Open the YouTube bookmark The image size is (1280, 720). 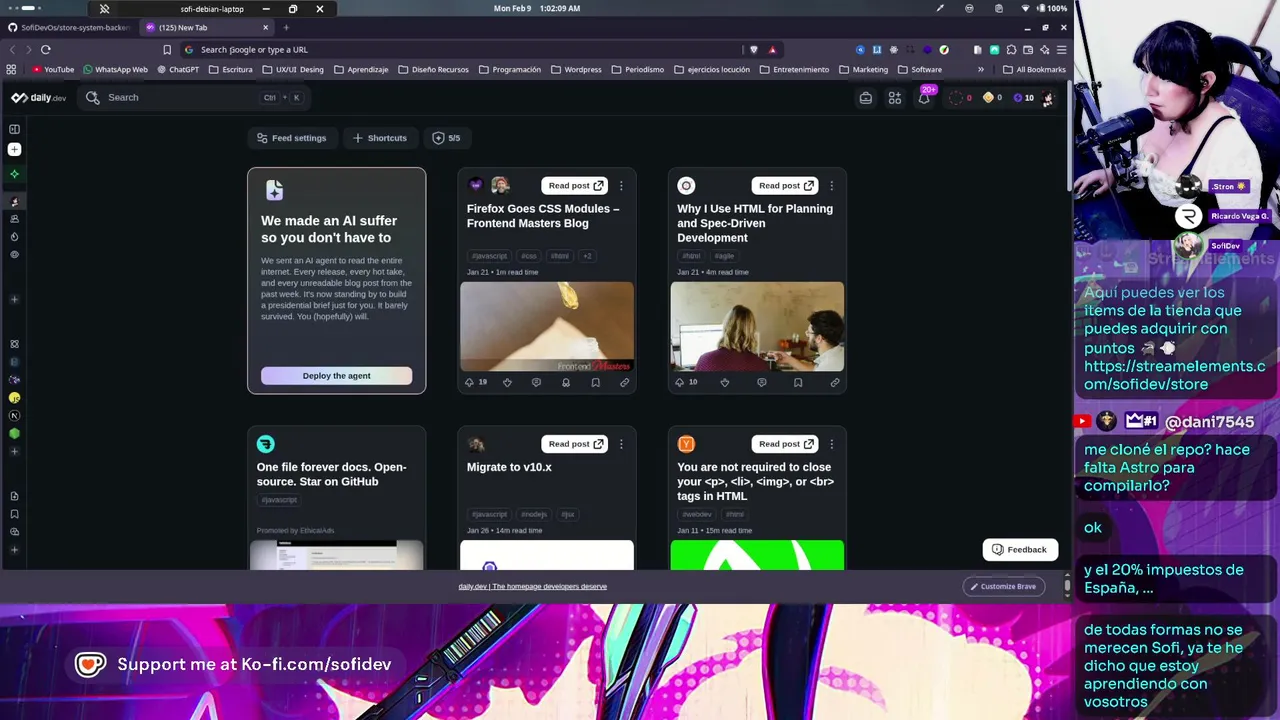53,69
